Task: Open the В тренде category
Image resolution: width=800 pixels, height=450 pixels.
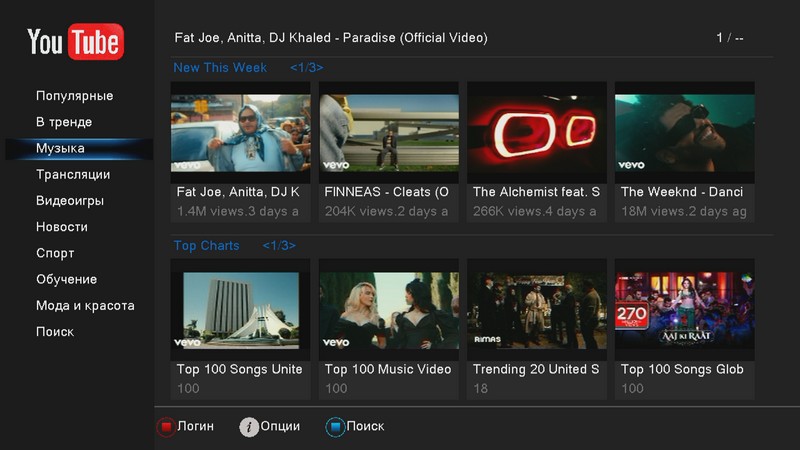Action: 64,122
